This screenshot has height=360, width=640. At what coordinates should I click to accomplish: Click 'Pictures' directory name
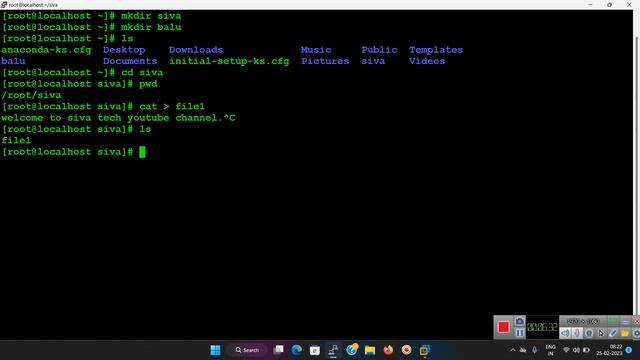tap(325, 61)
